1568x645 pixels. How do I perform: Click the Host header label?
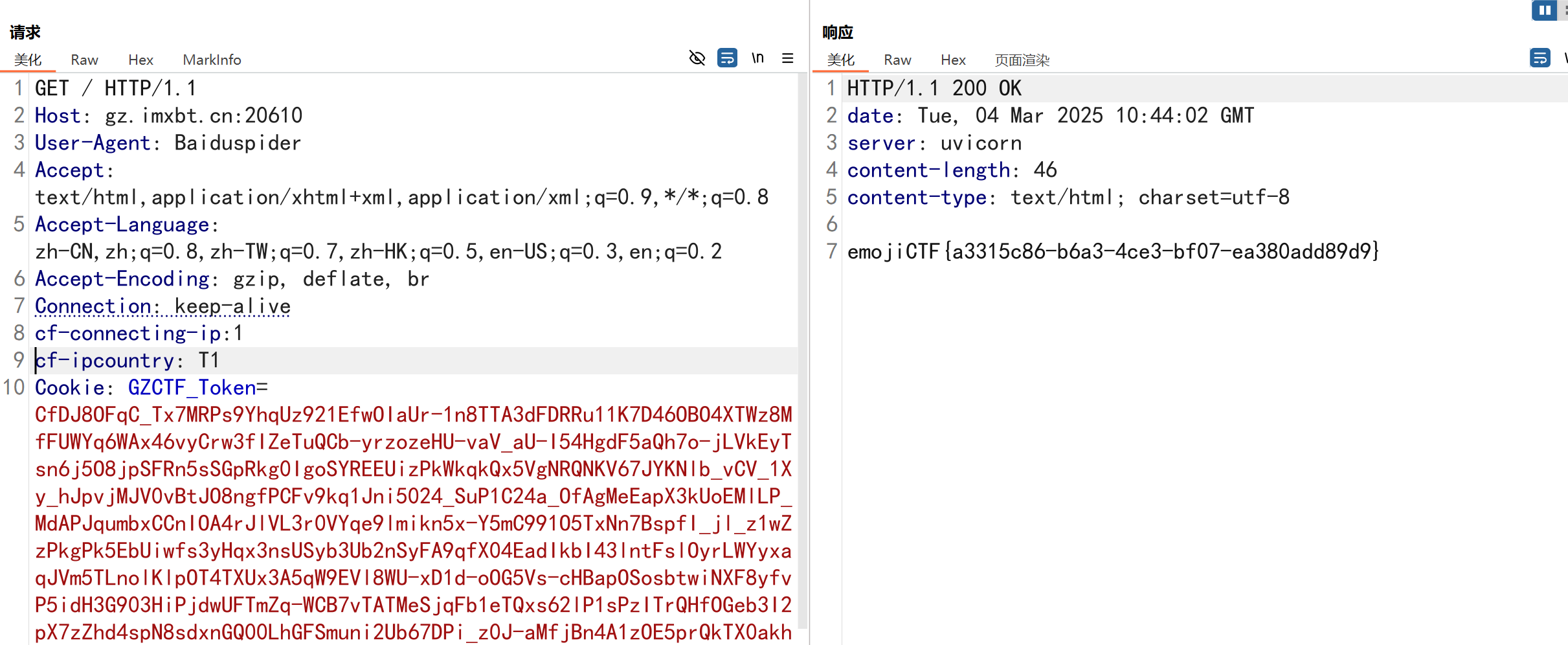coord(57,115)
